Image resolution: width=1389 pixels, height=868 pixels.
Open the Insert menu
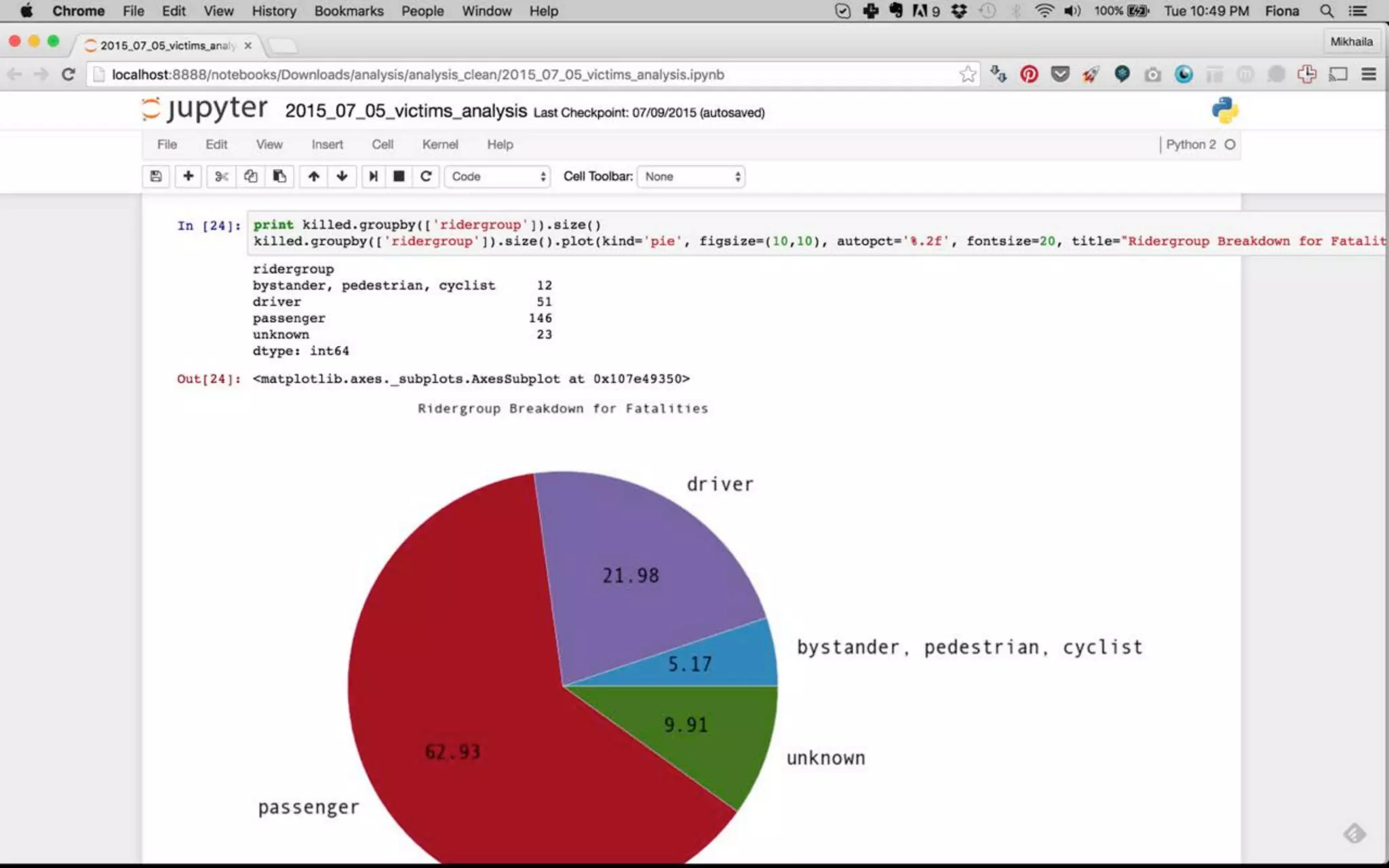pos(327,144)
